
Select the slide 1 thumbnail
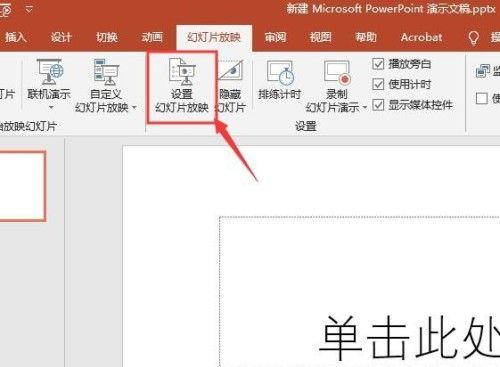pos(22,186)
